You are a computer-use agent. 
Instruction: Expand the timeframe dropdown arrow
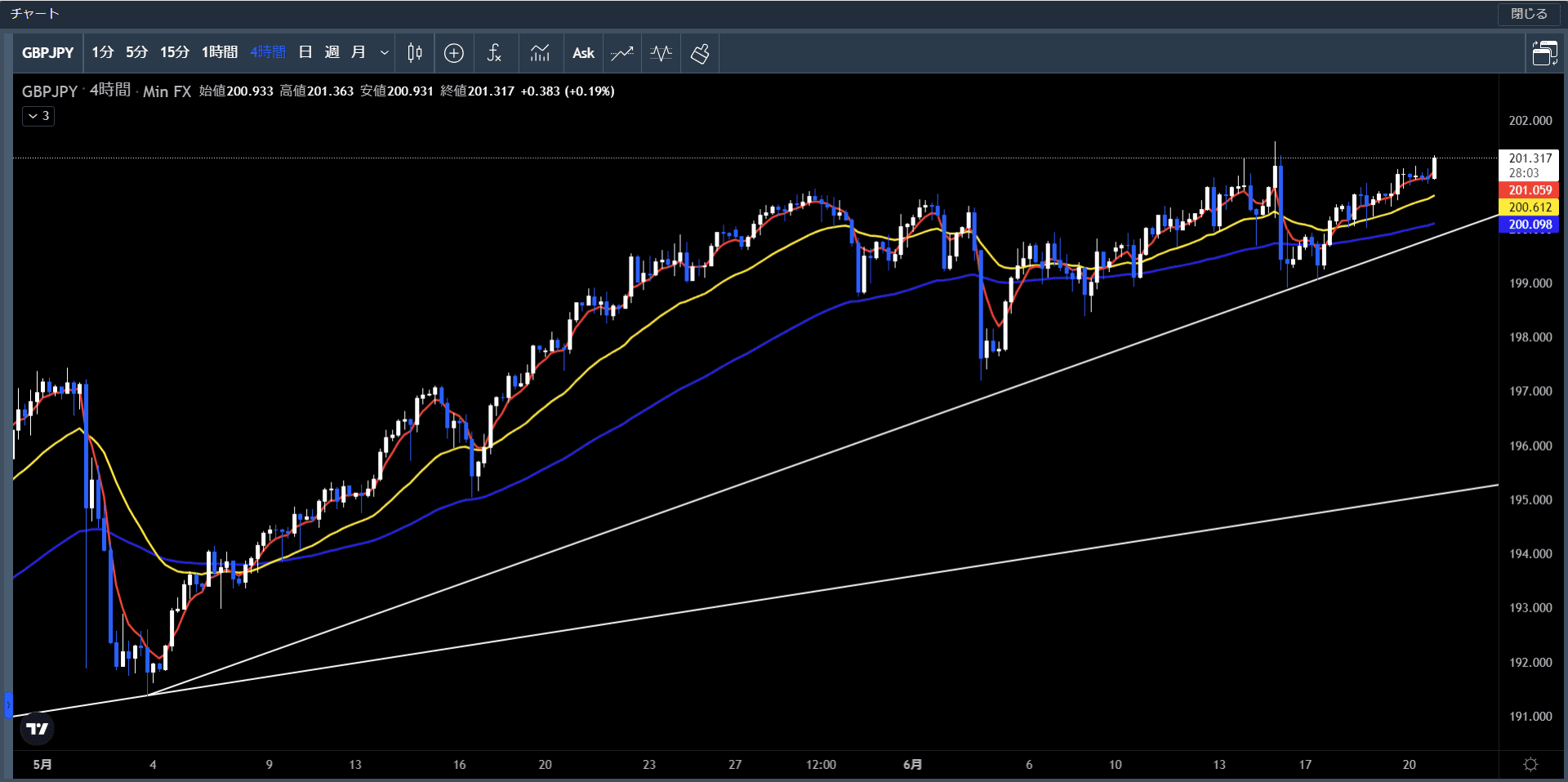tap(384, 53)
